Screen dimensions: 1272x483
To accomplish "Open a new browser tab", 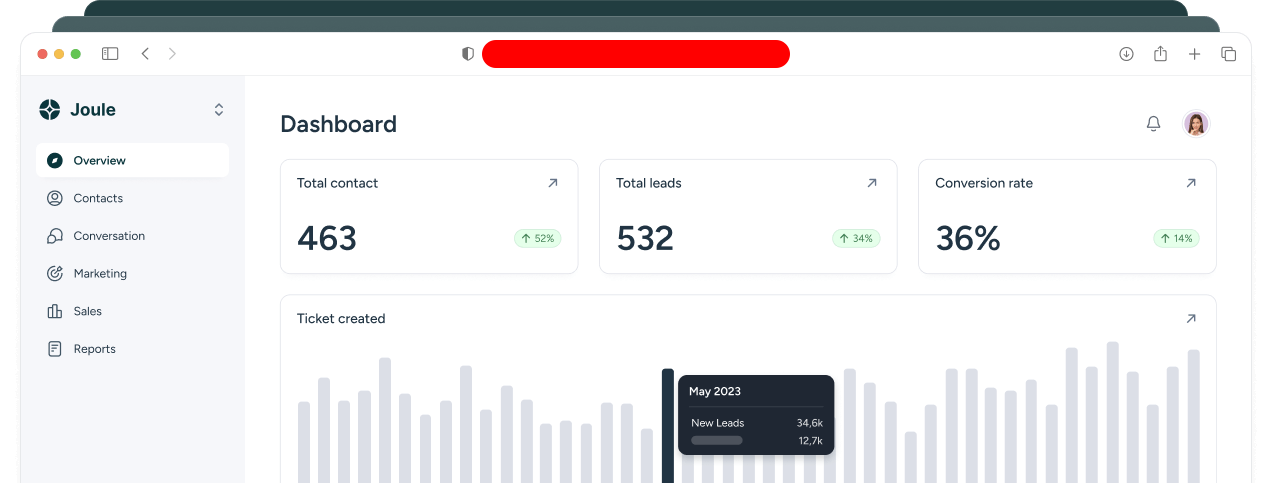I will [x=1194, y=54].
